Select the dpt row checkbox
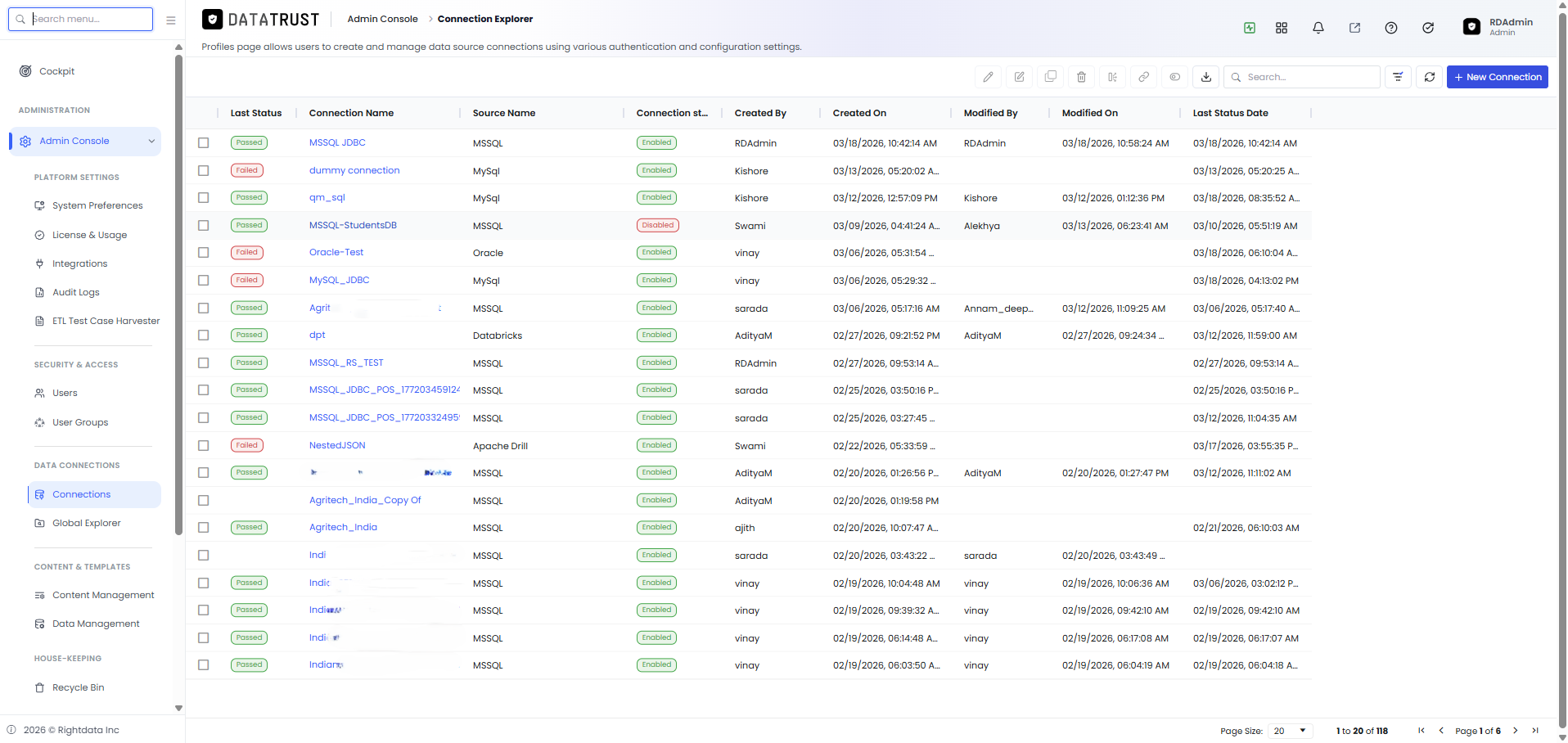 coord(204,335)
